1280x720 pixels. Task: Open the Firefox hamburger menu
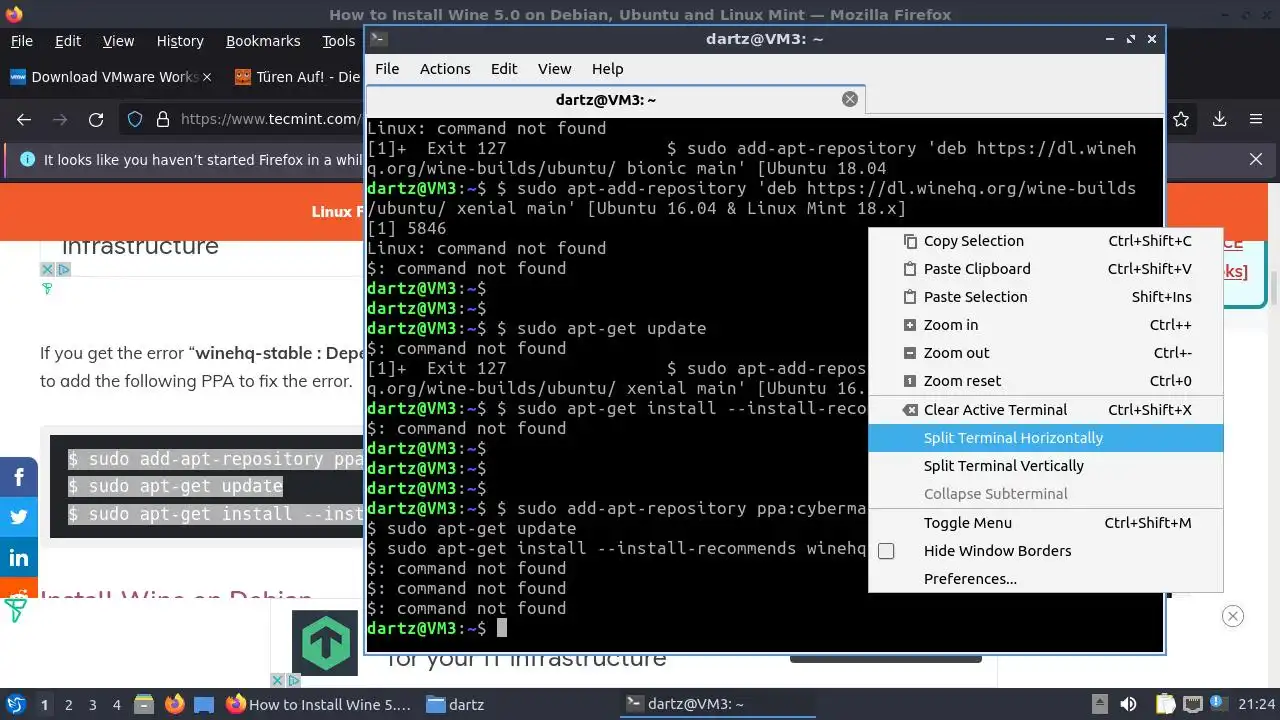[1256, 120]
